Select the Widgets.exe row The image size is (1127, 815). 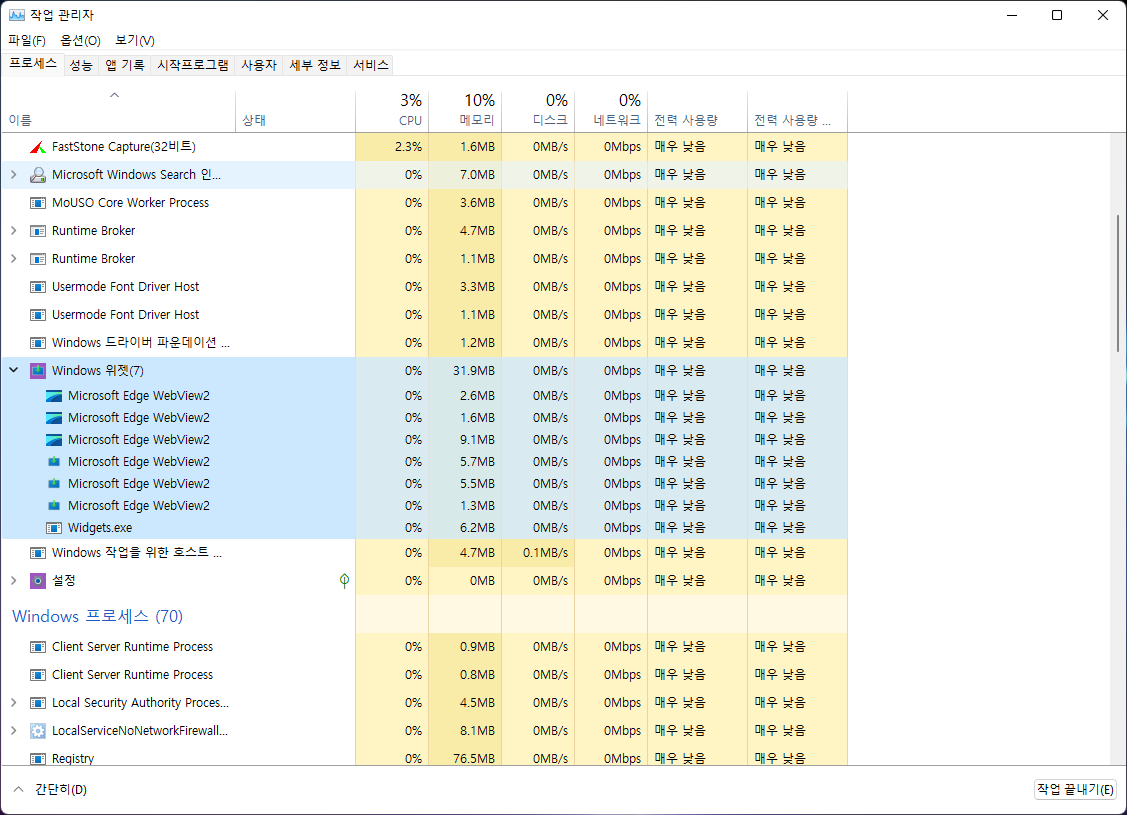point(424,528)
